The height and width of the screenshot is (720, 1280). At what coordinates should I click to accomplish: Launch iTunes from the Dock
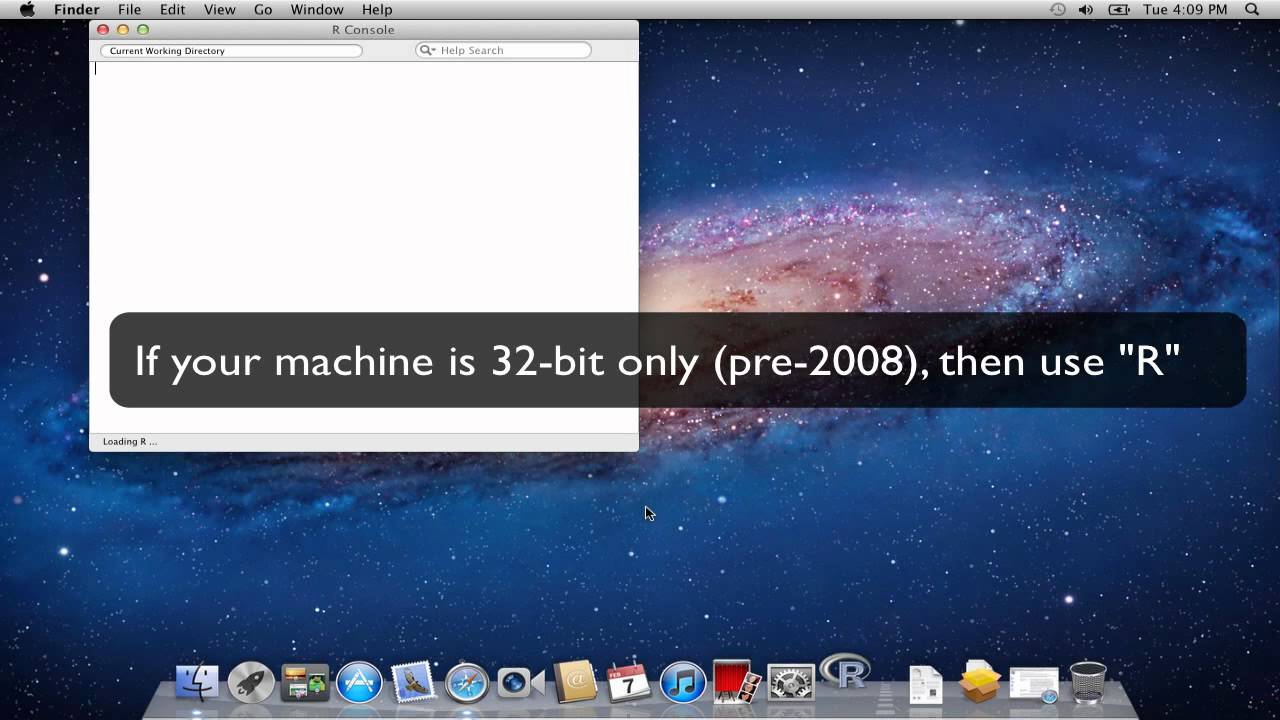(x=683, y=683)
